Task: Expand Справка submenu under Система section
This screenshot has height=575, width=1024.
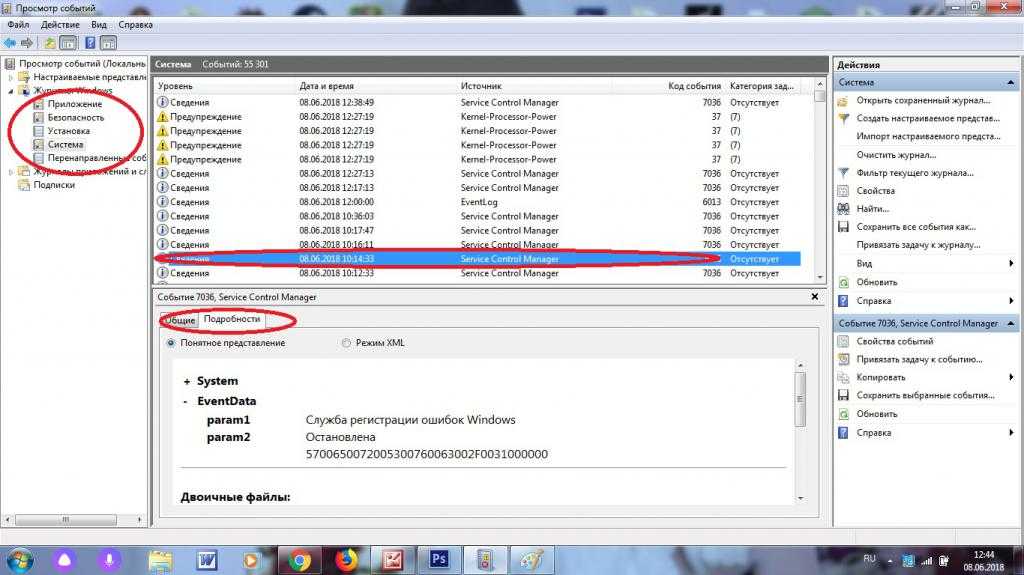Action: (1011, 301)
